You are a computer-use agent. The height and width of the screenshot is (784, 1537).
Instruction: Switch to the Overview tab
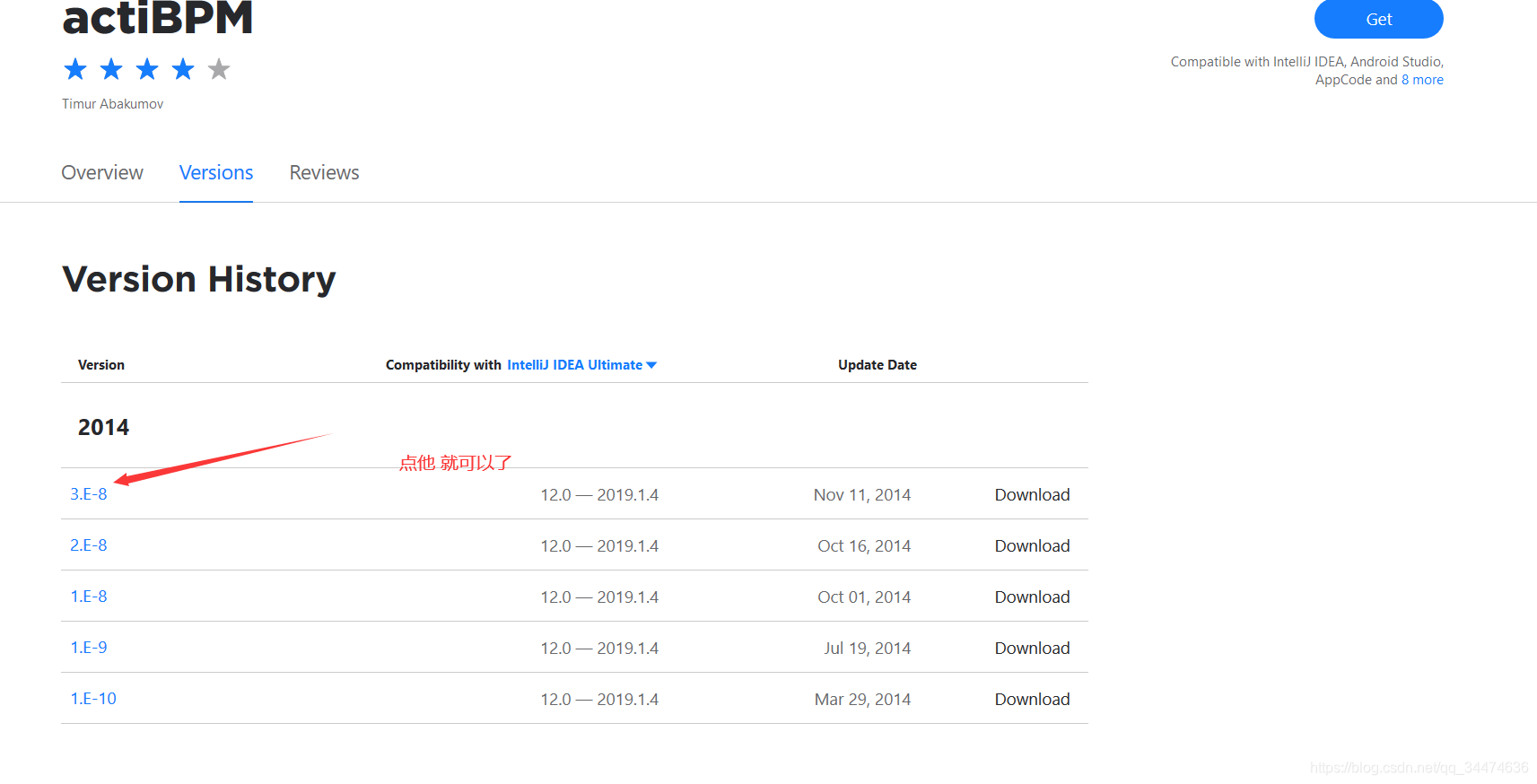(102, 172)
